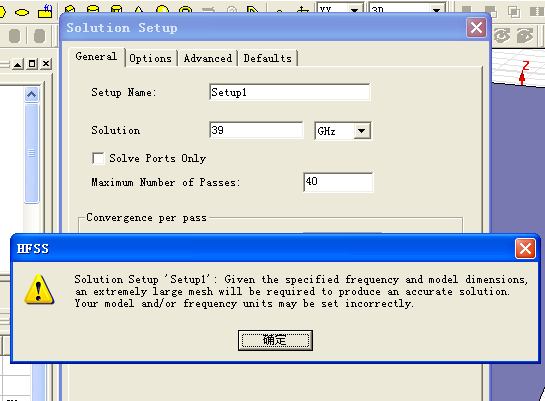The height and width of the screenshot is (401, 545).
Task: Float the side panel using the square button
Action: click(x=32, y=64)
